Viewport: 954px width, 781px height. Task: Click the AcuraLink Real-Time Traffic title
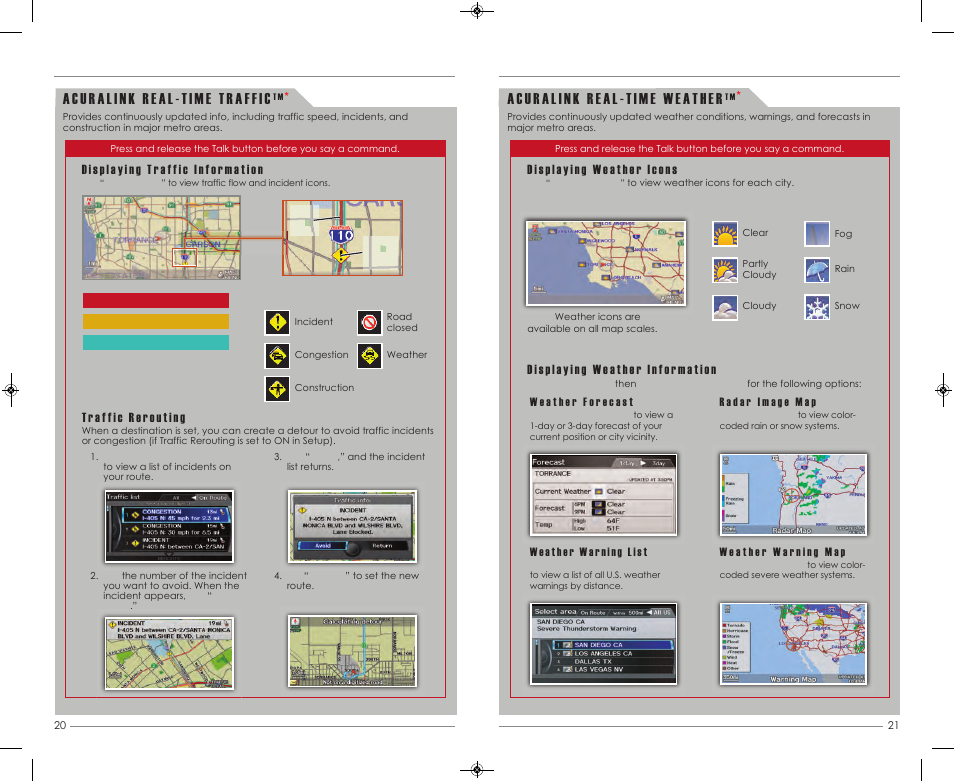[x=176, y=99]
